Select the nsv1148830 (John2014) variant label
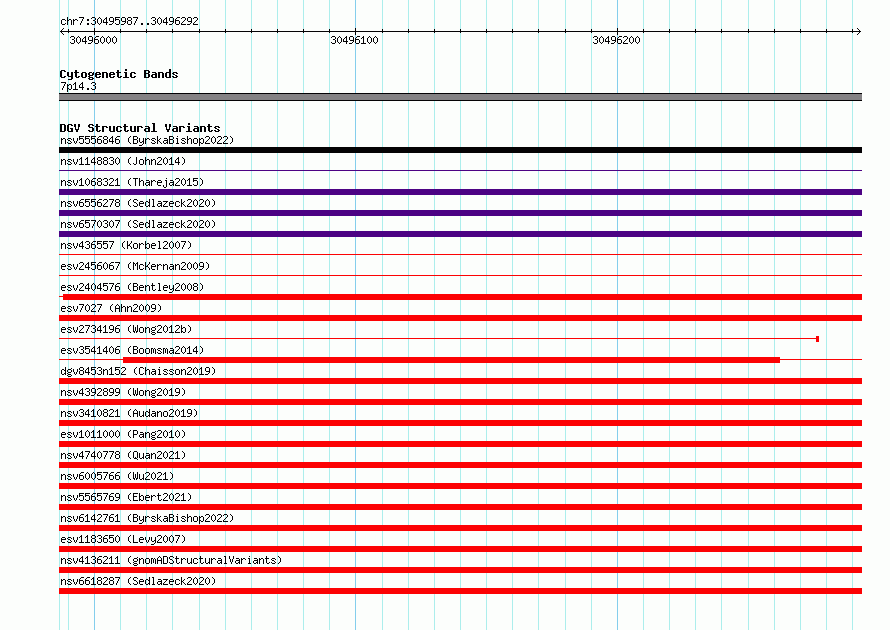 coord(123,161)
